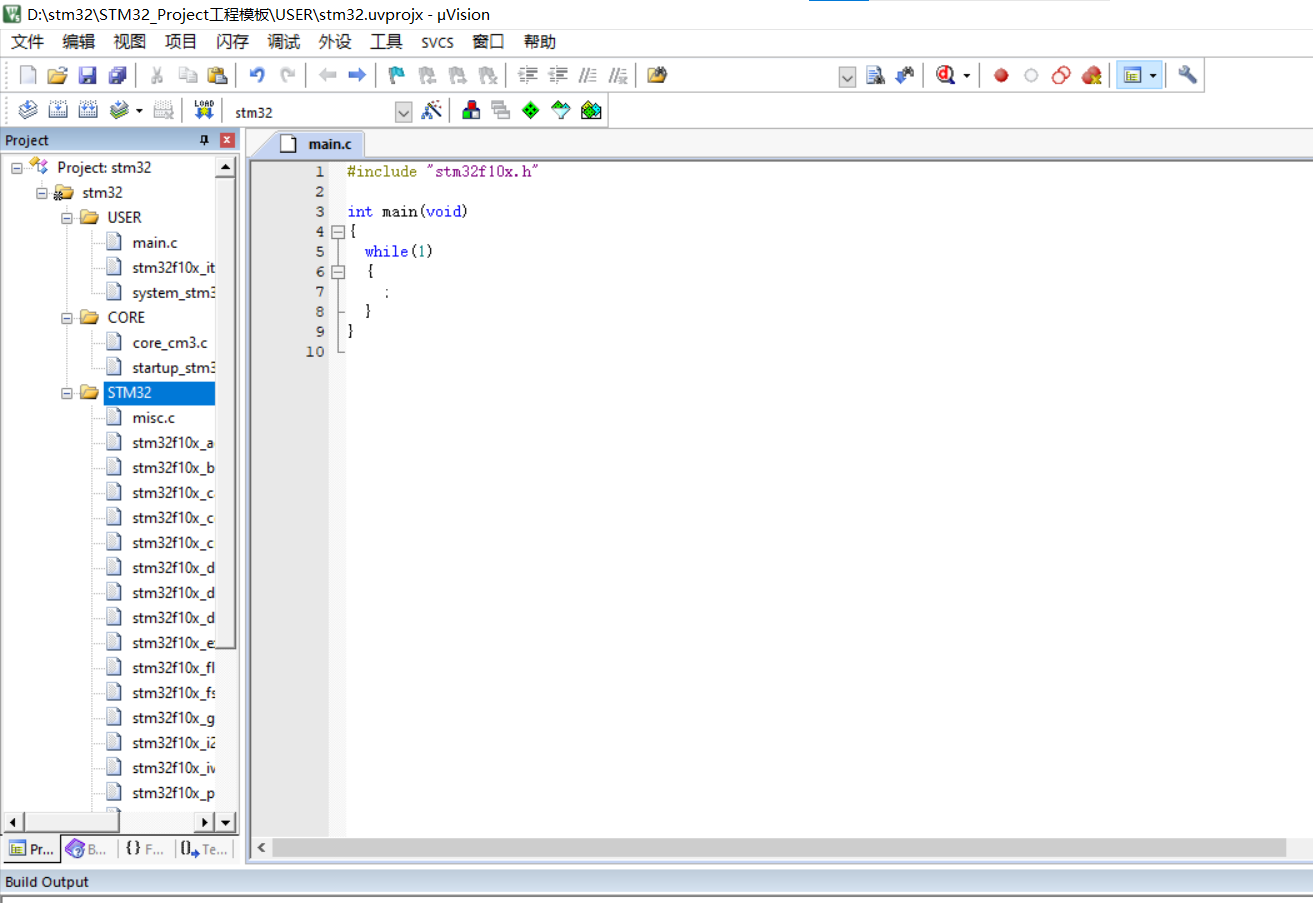1313x903 pixels.
Task: Save the current file with the floppy icon
Action: 88,75
